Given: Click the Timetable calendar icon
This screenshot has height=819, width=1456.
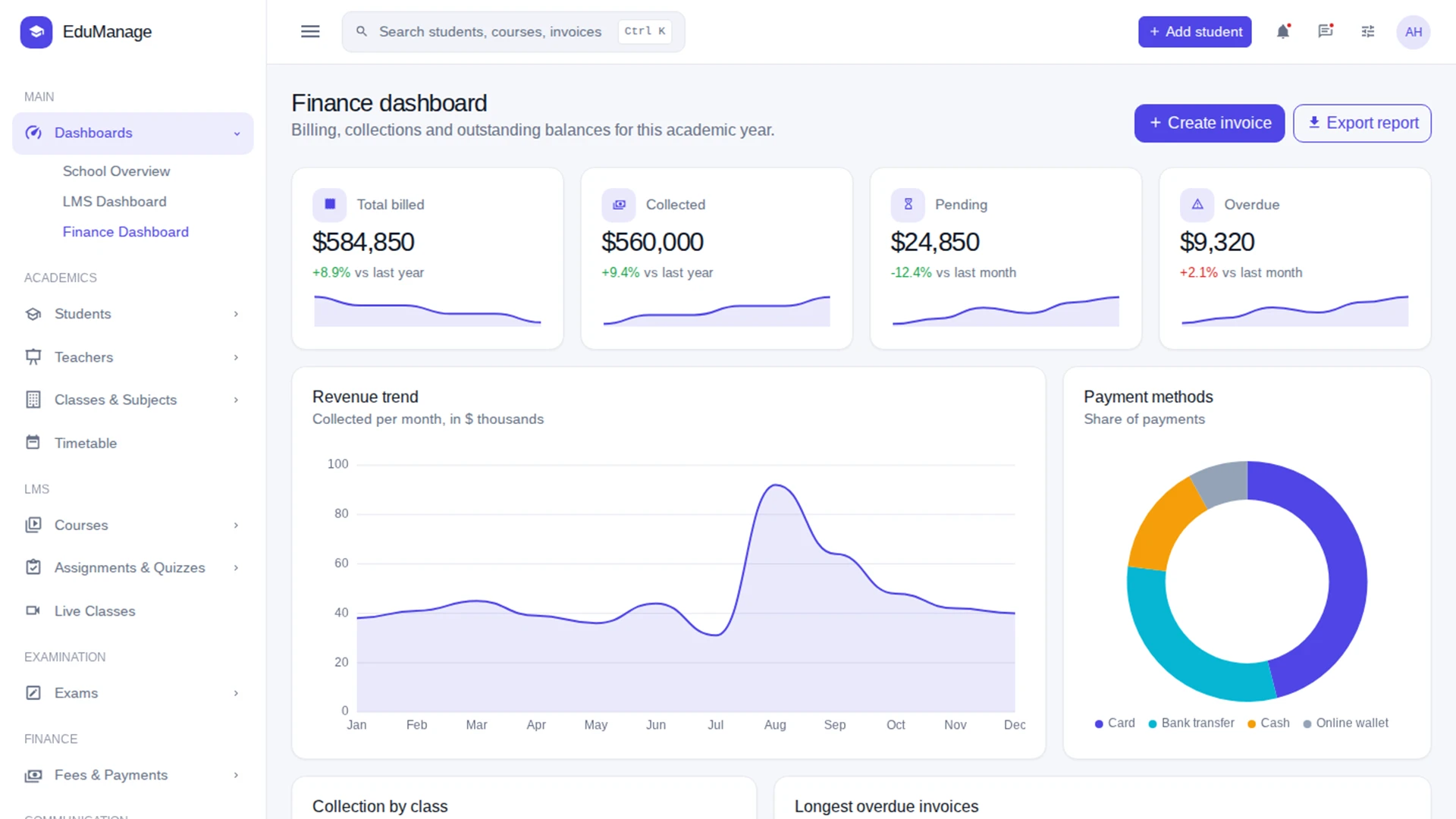Looking at the screenshot, I should point(33,442).
